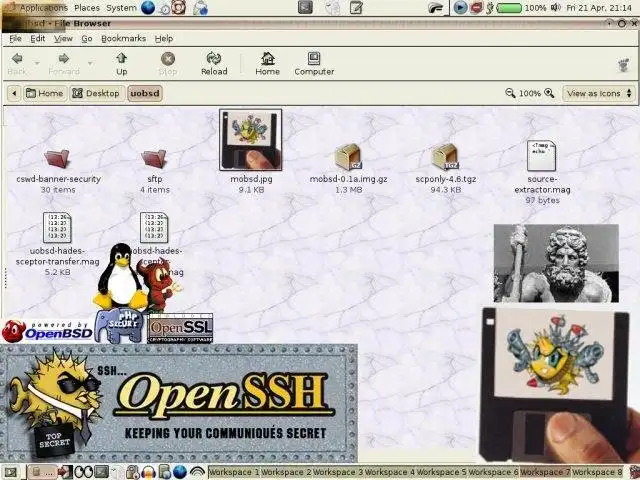Click the Stop loading icon

168,64
